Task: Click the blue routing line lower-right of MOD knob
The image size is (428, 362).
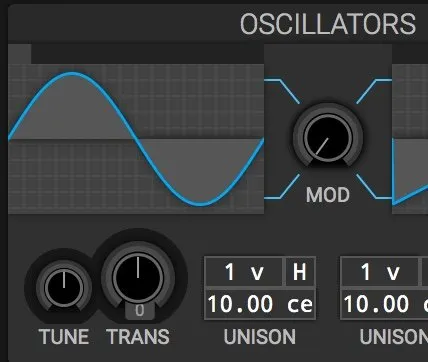Action: (374, 186)
